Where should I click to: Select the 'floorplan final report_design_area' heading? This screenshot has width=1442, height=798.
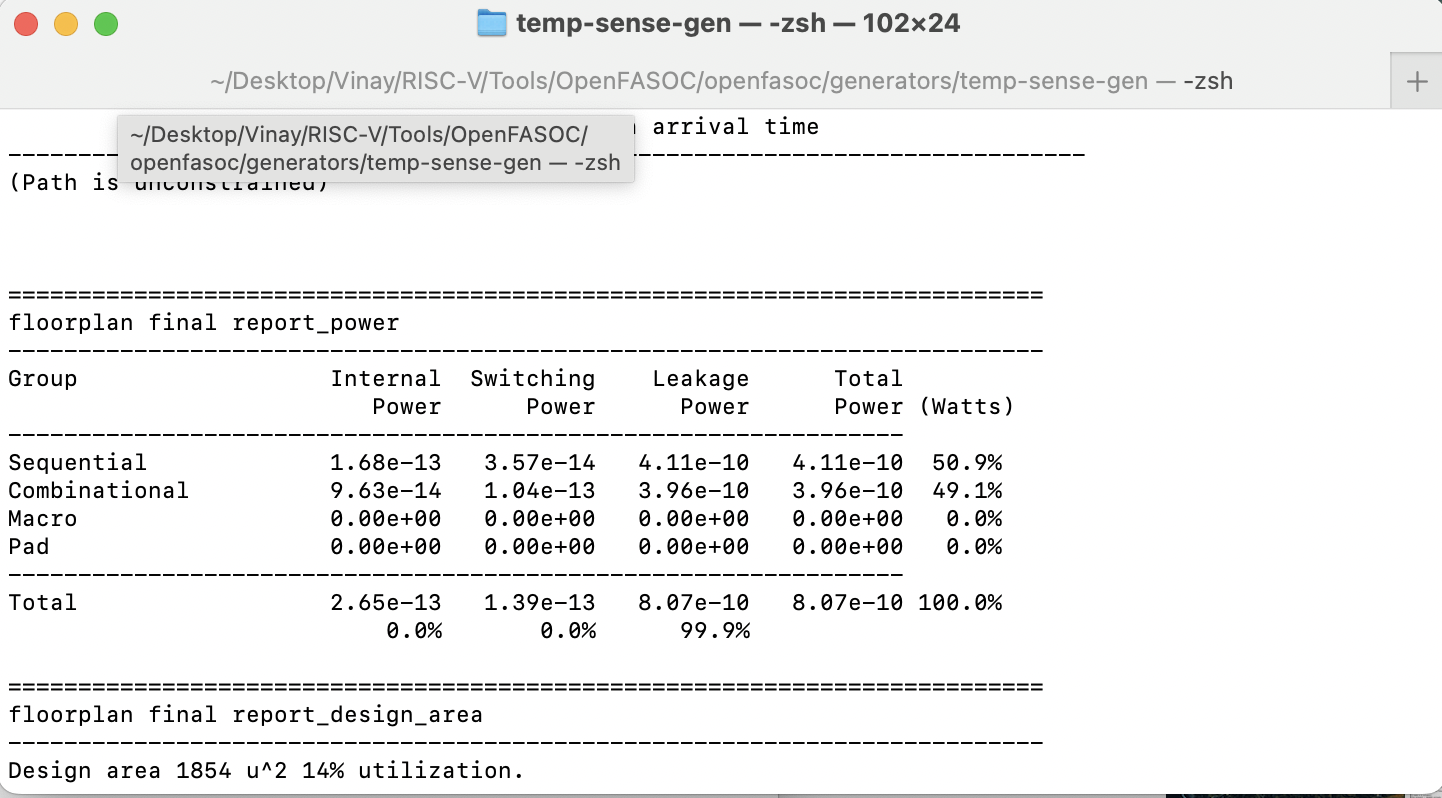[x=246, y=714]
